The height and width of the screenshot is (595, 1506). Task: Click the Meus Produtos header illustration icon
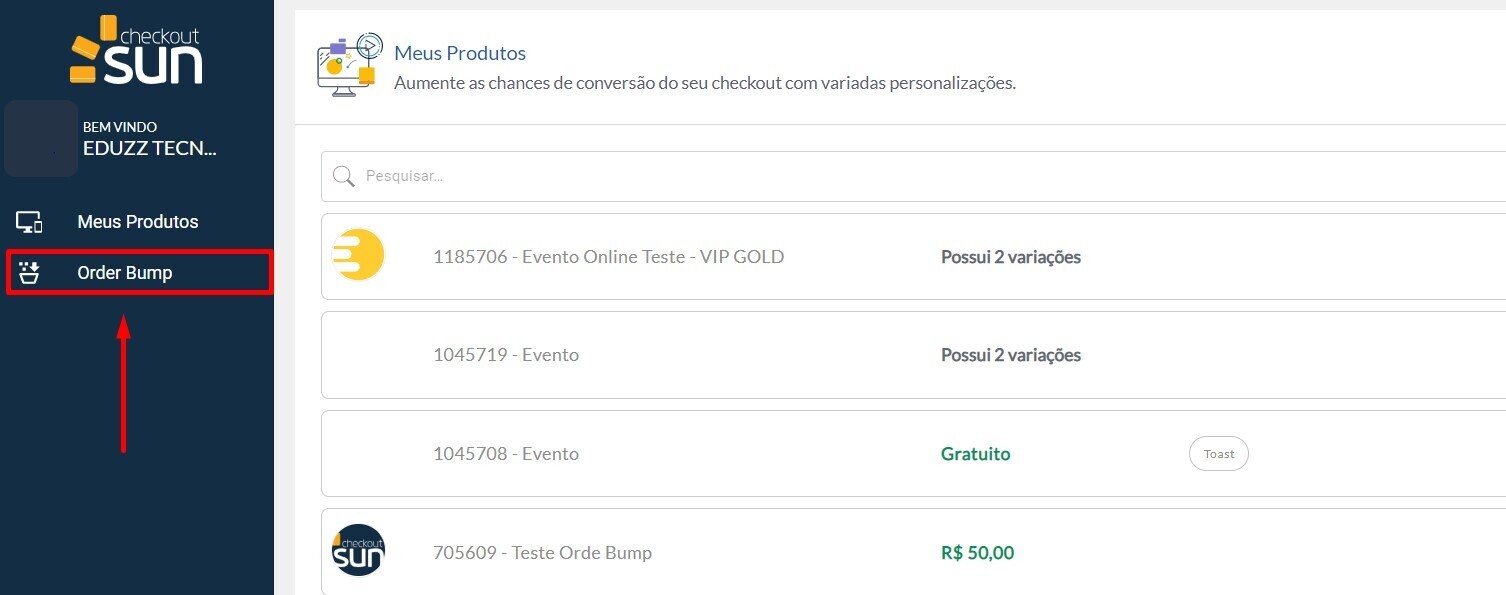click(347, 65)
